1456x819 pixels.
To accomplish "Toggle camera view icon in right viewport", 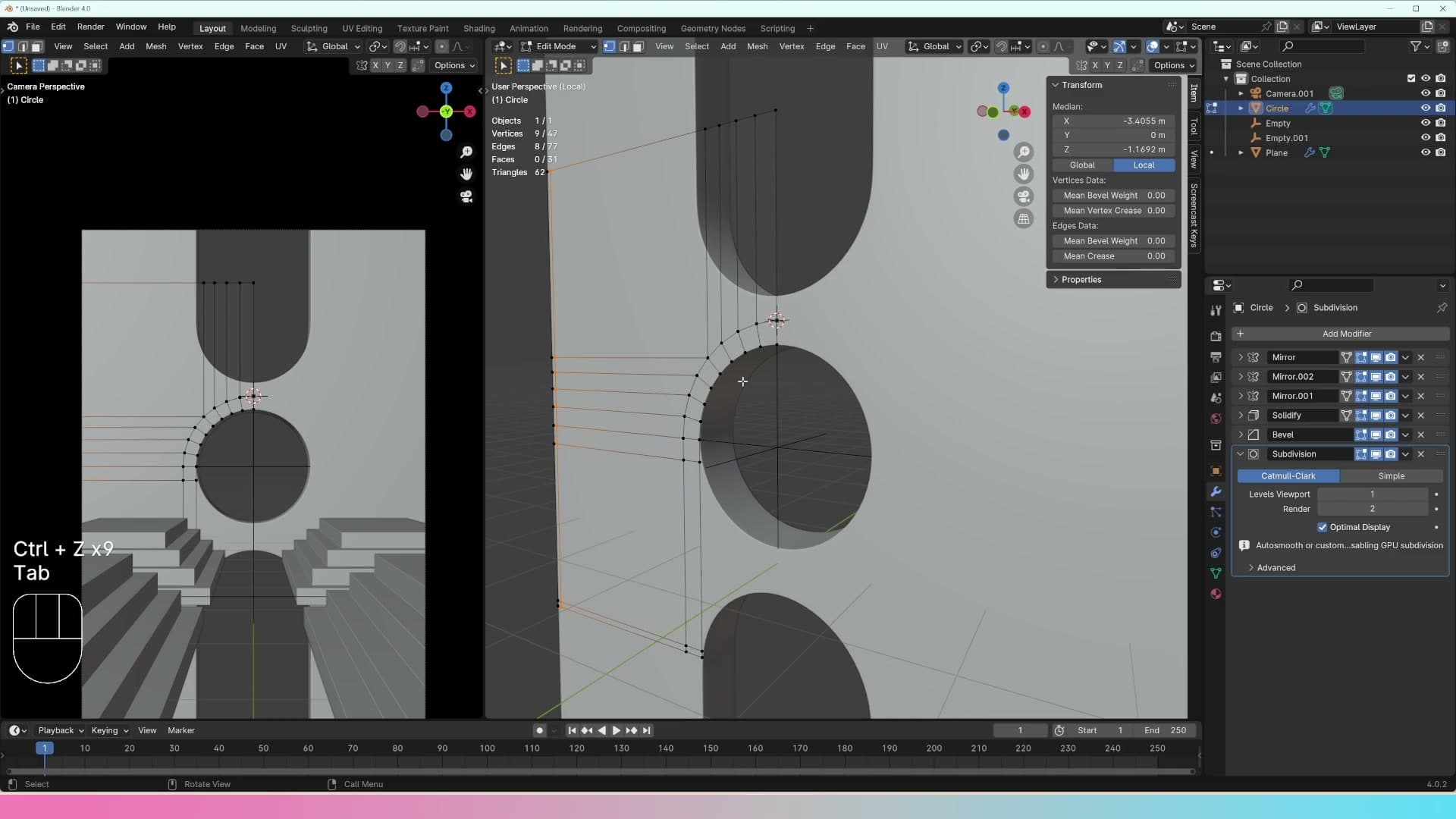I will [1024, 196].
